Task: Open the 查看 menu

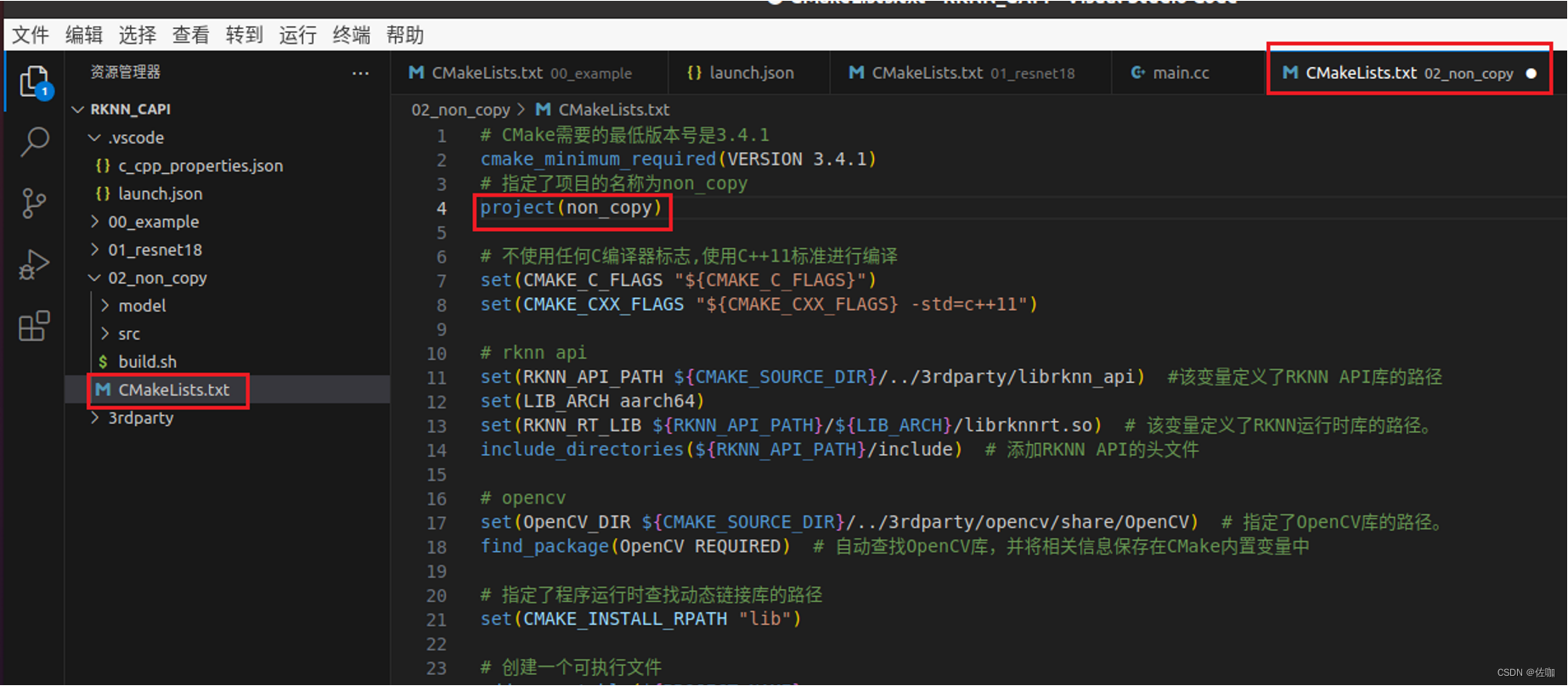Action: click(191, 35)
